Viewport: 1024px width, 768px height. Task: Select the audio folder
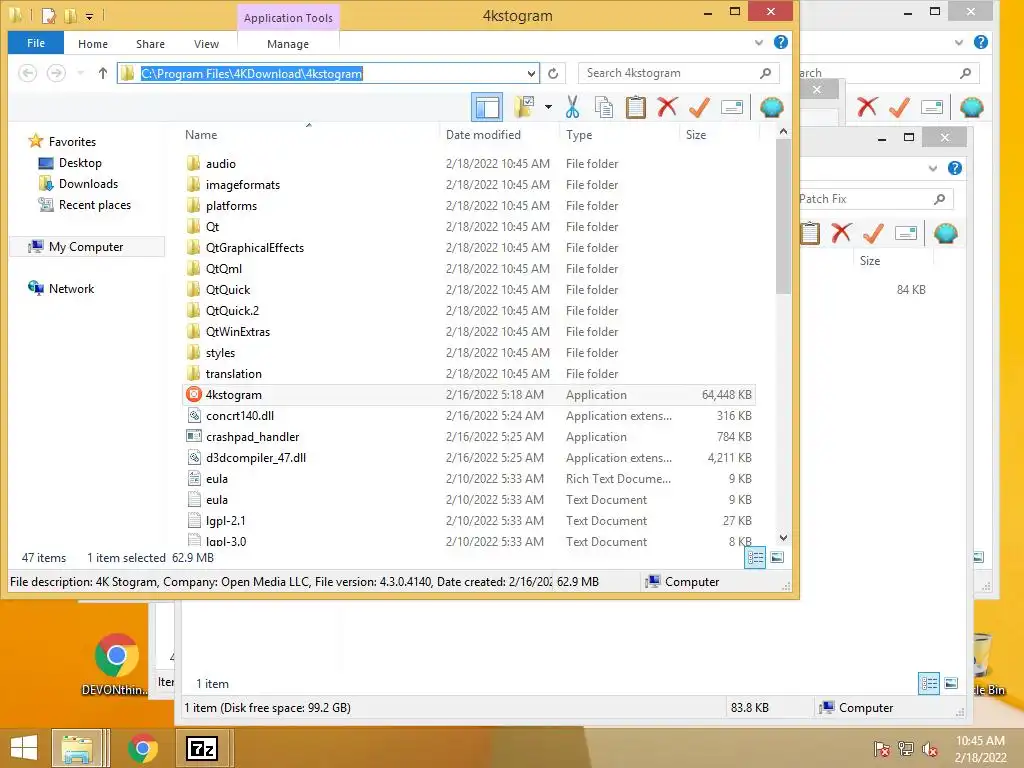point(469,164)
